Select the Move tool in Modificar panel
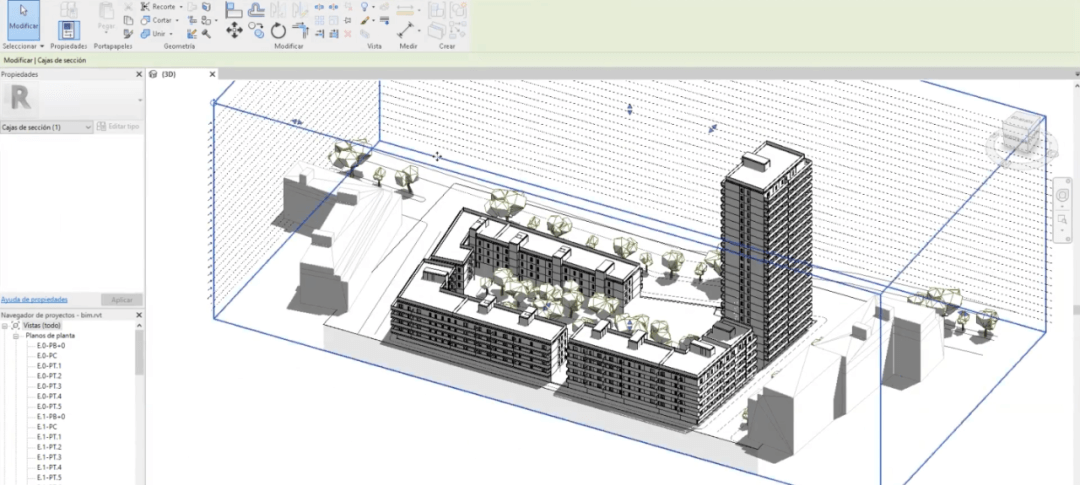 234,32
